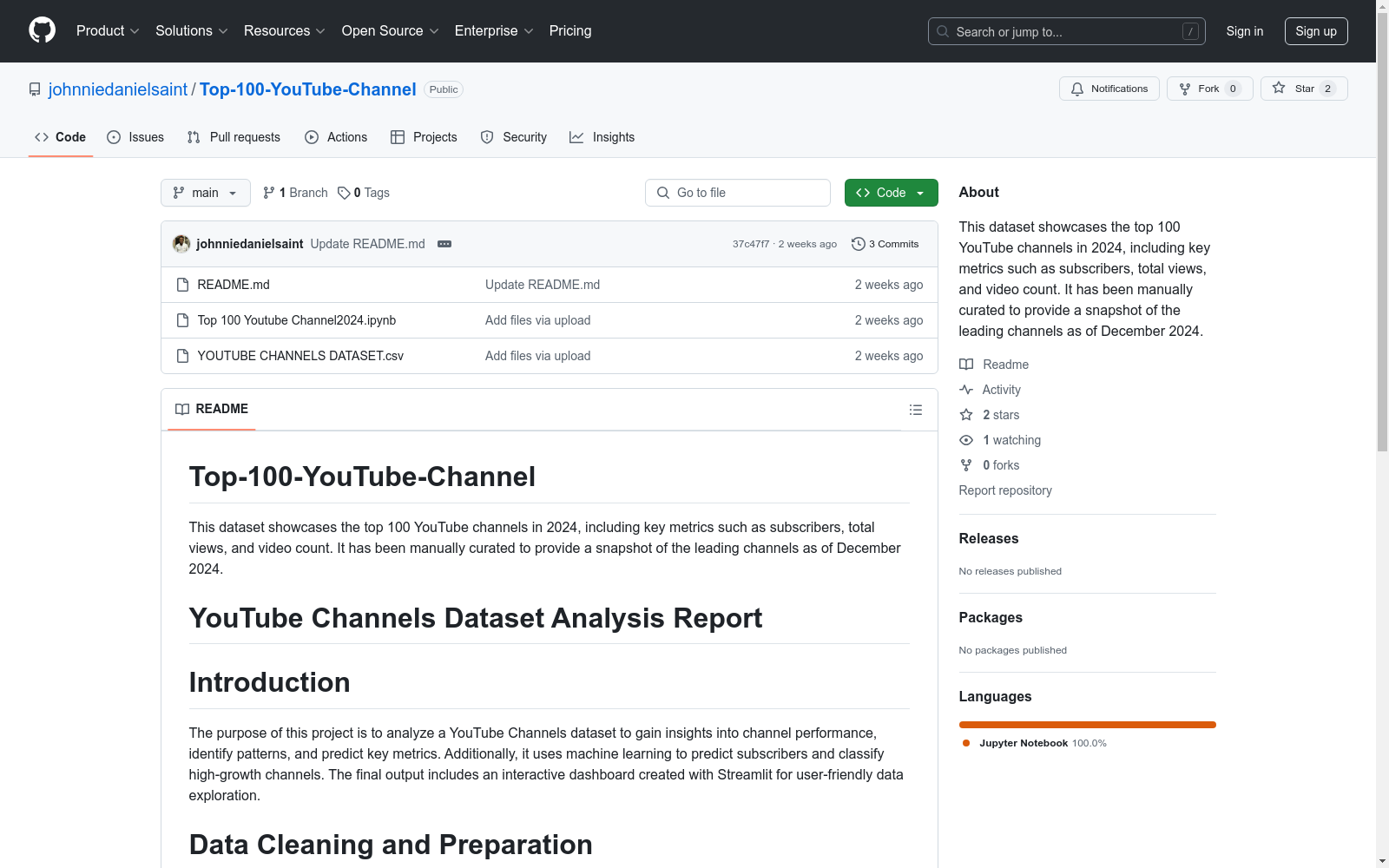Screen dimensions: 1389x868
Task: Open the Readme link in About
Action: point(994,365)
